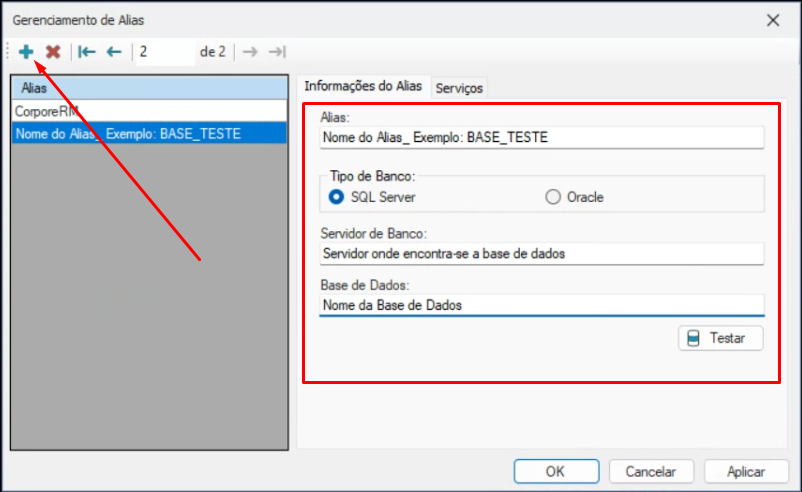
Task: Add a new alias with plus icon
Action: click(26, 52)
